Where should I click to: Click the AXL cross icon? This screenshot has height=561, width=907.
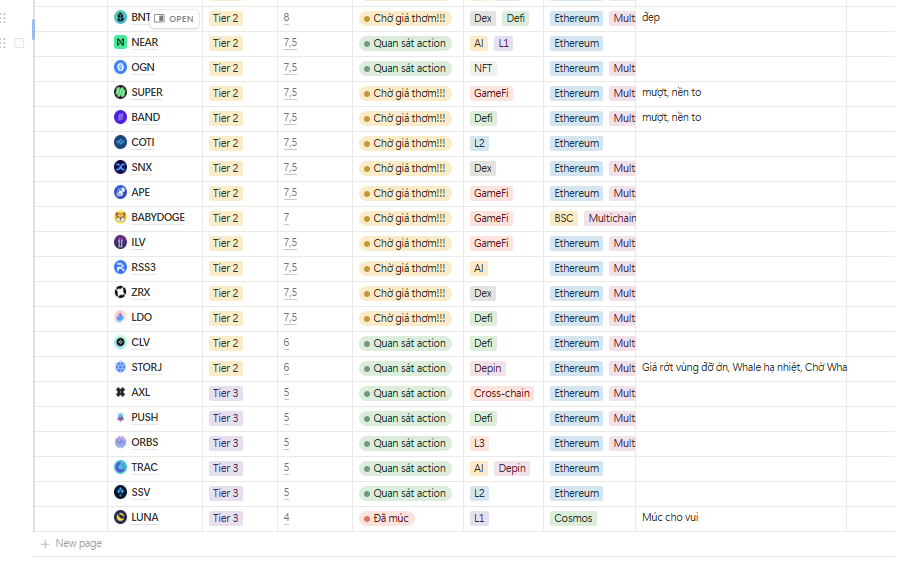120,393
